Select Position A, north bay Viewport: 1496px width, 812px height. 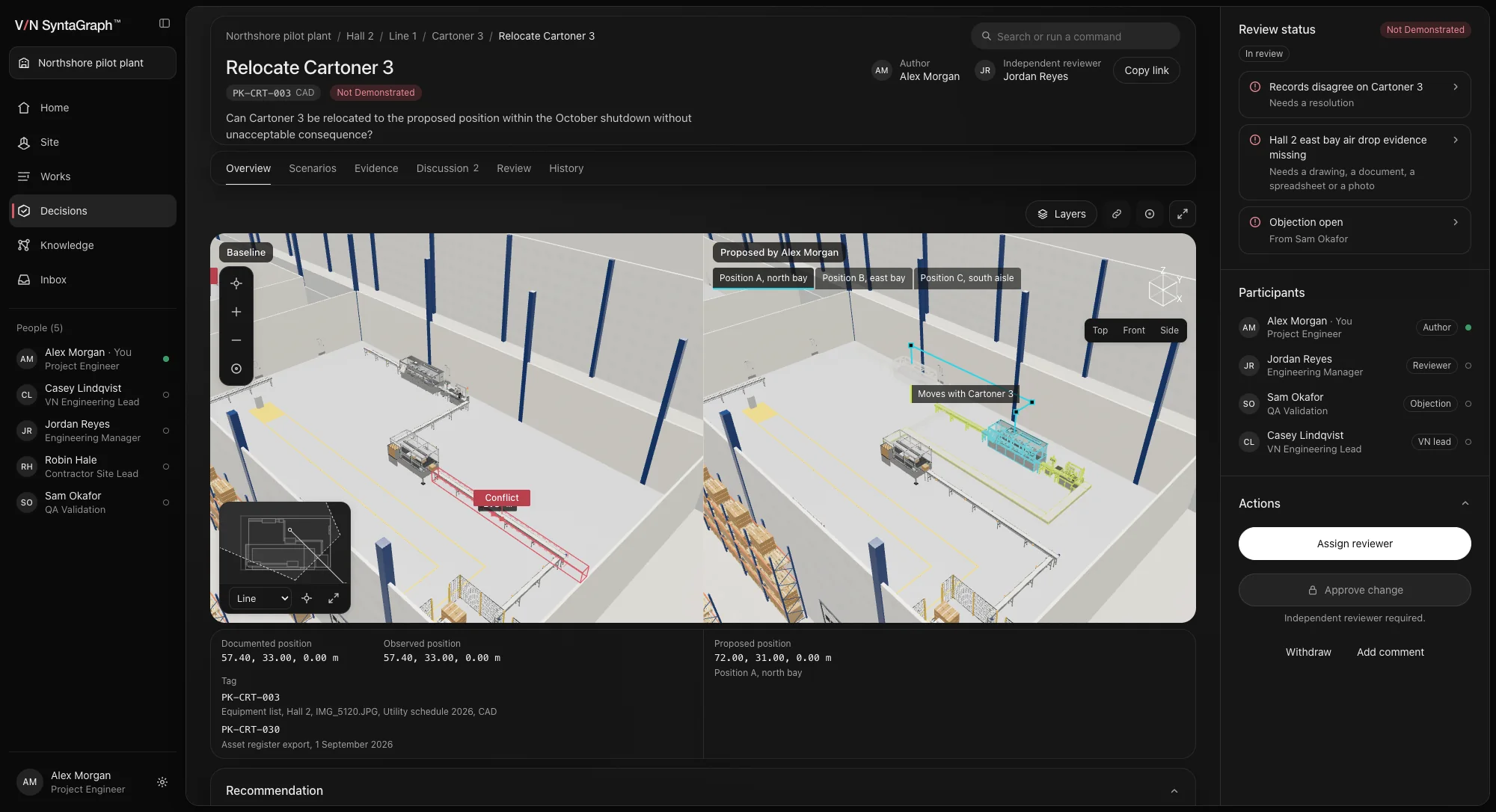coord(763,278)
